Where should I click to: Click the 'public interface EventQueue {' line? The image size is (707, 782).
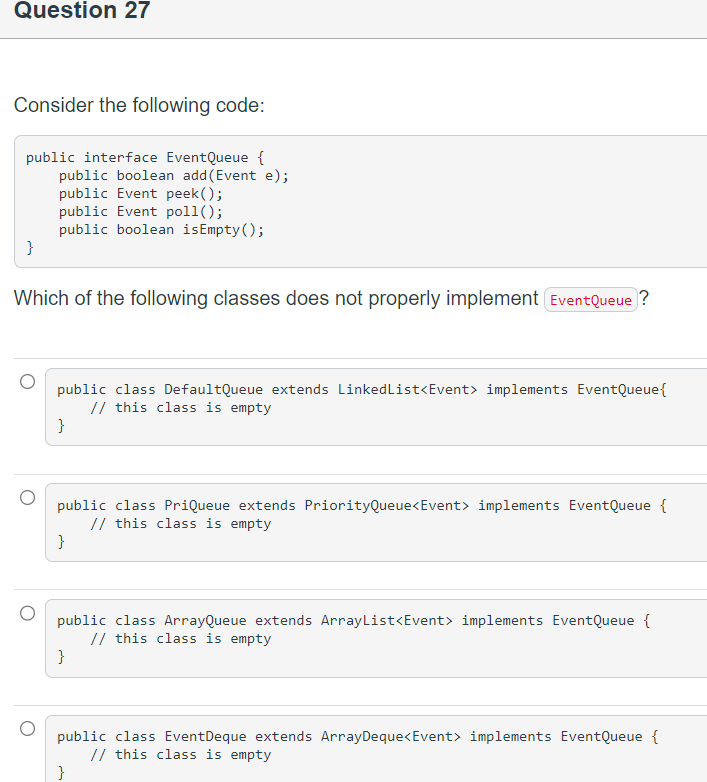pos(145,158)
